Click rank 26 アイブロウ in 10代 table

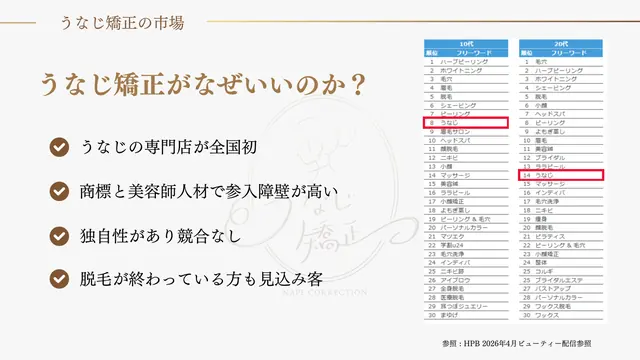click(x=466, y=280)
